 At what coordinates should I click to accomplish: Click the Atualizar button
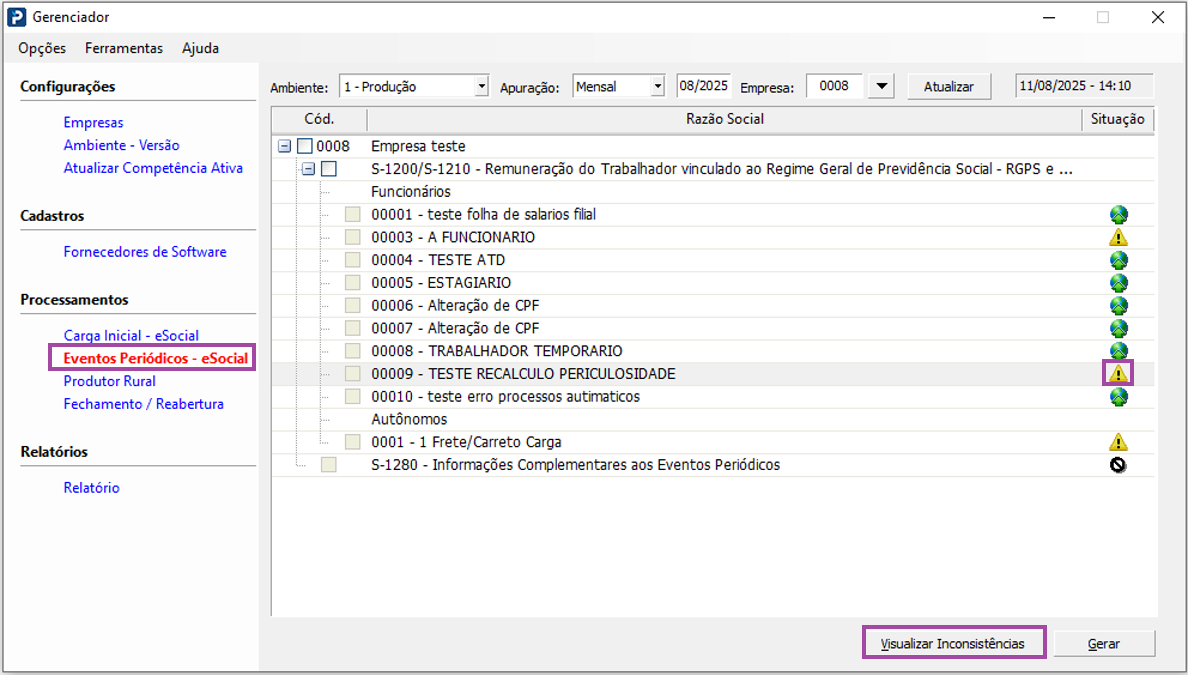click(x=949, y=86)
